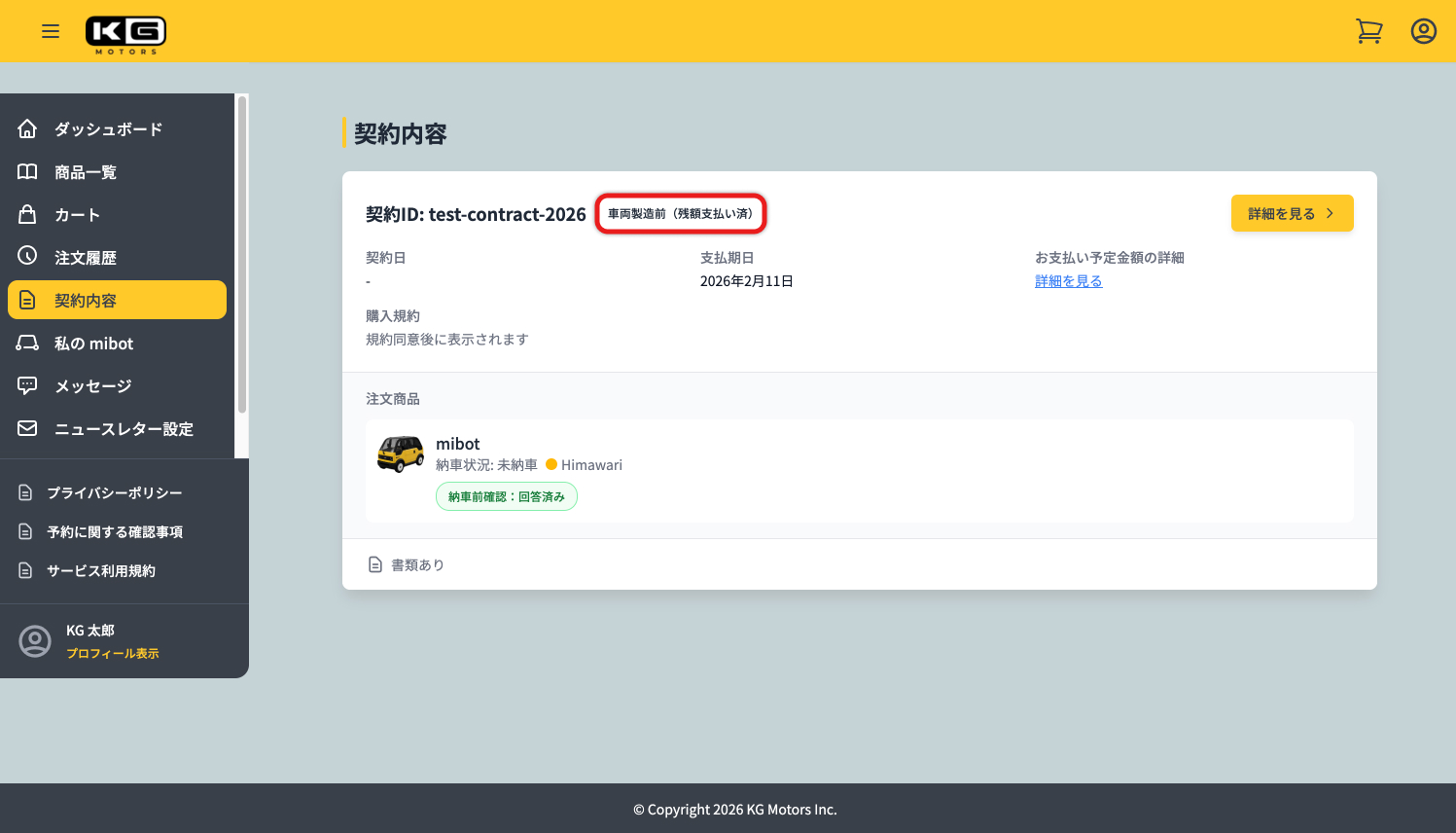Select the 納車前確認：回答済み status badge
Screen dimensions: 1456x833
[506, 495]
